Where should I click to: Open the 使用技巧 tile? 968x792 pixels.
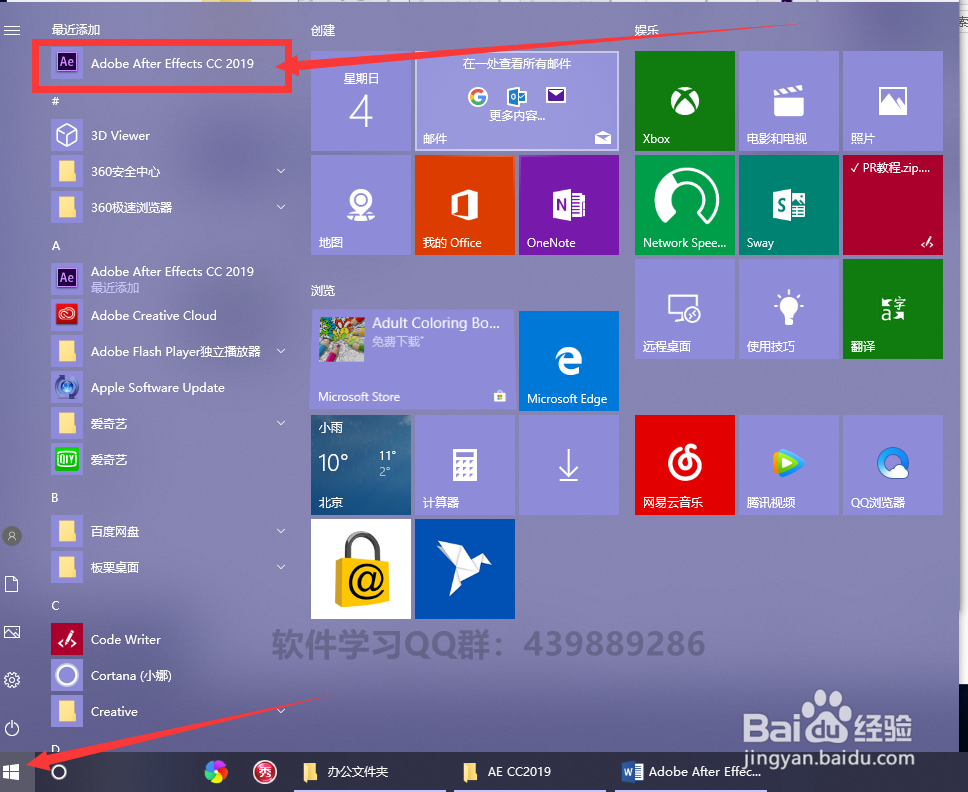[789, 309]
